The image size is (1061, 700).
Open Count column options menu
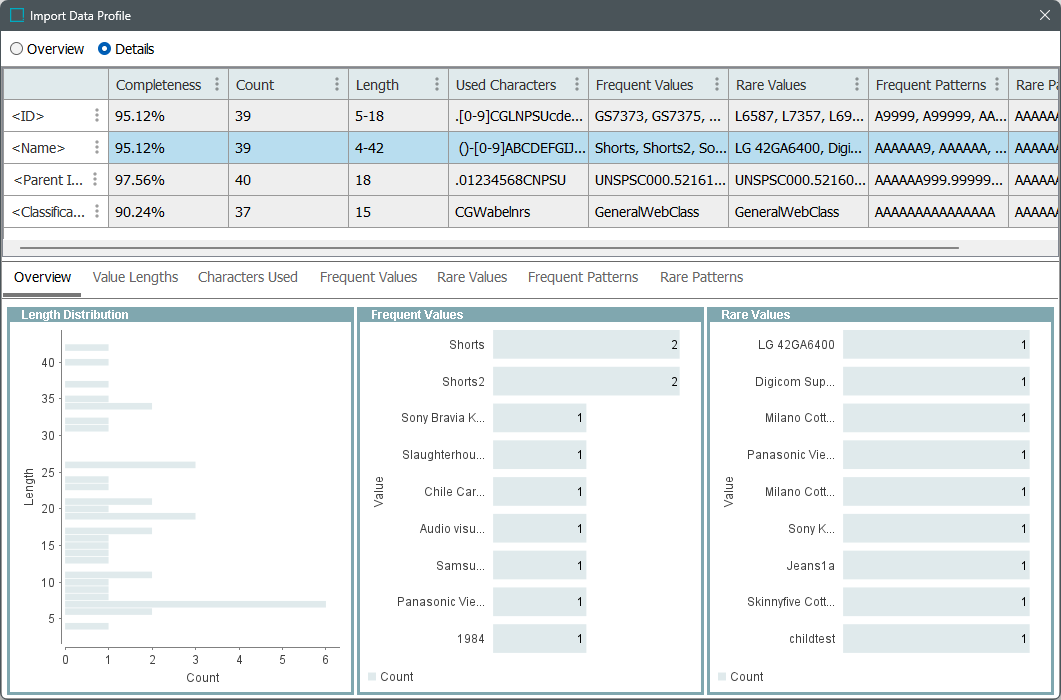coord(336,84)
